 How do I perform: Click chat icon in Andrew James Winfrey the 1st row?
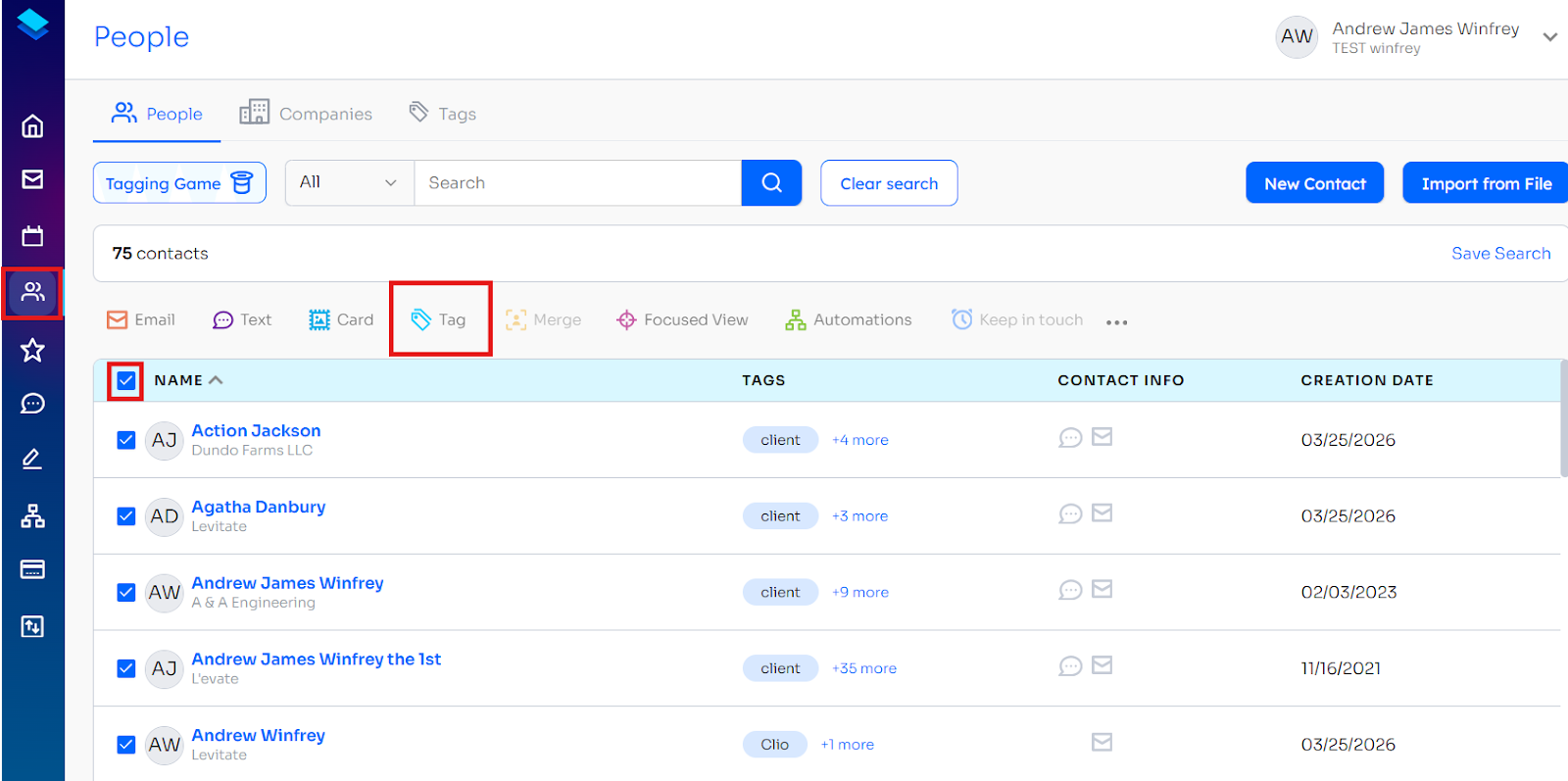pos(1070,666)
